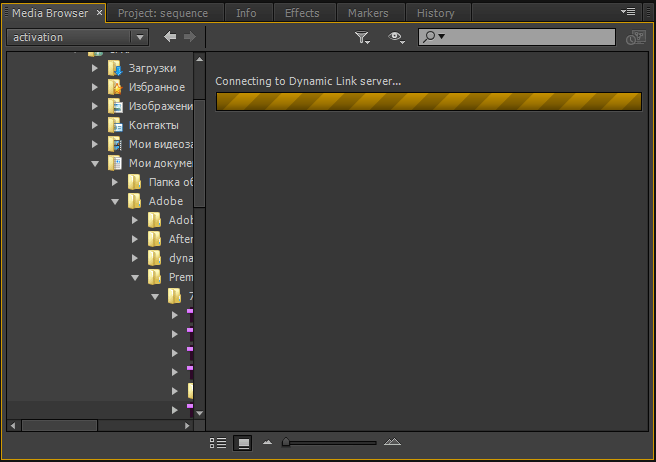Close the Media Browser tab
The image size is (656, 462).
point(99,13)
